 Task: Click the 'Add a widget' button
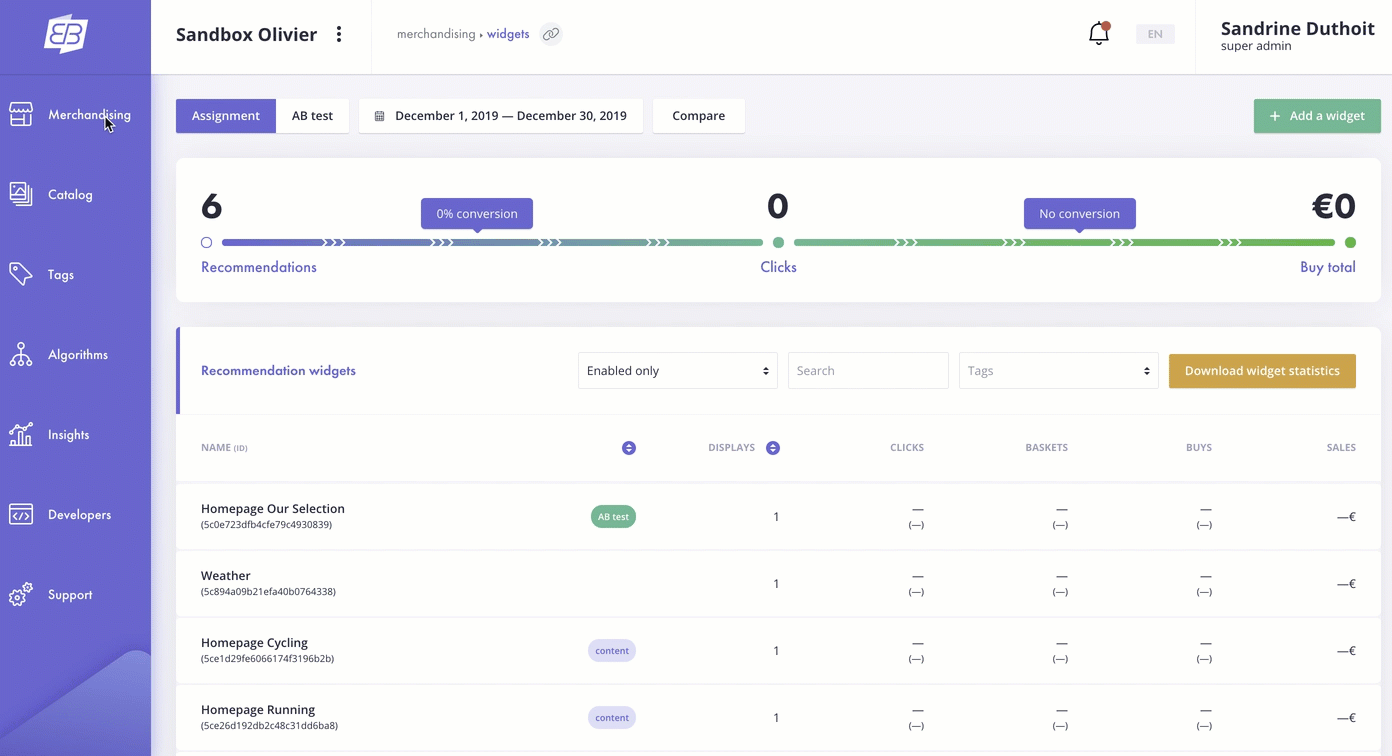coord(1316,116)
